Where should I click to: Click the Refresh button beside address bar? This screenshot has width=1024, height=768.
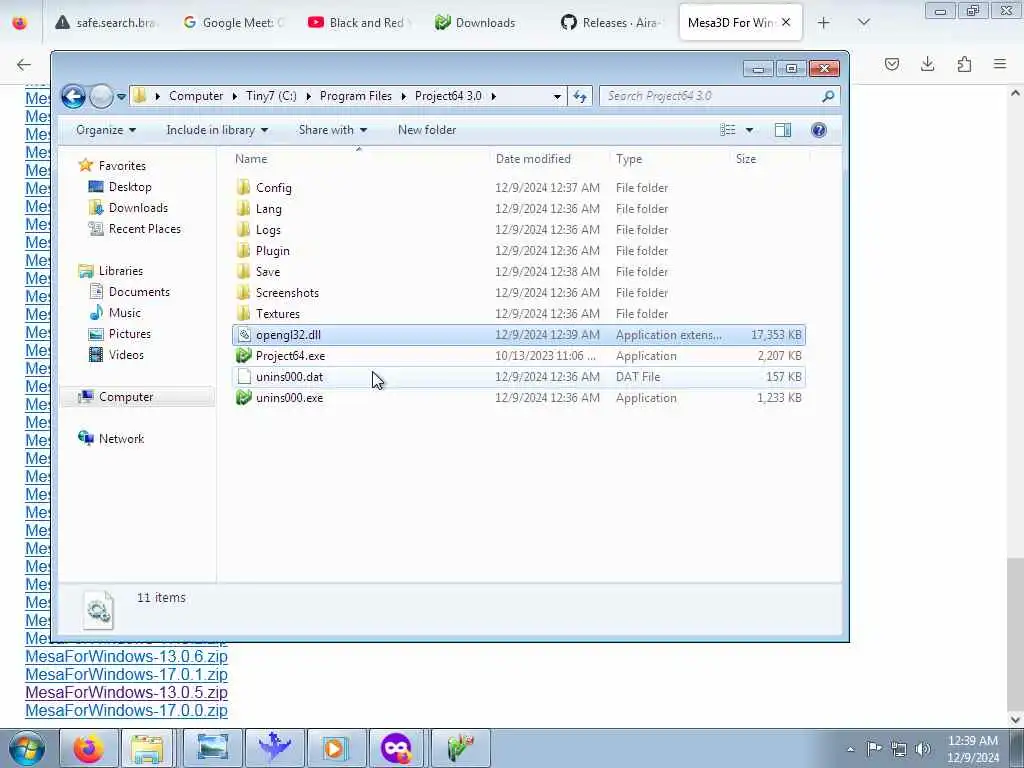coord(580,96)
